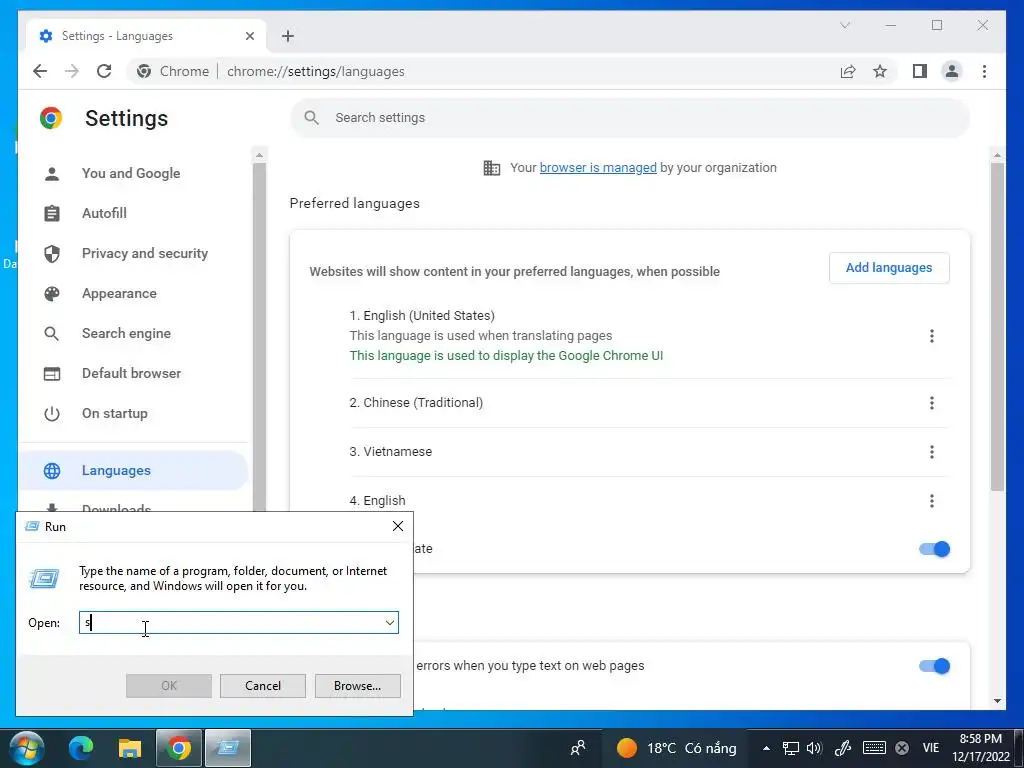Click the Search settings field

pos(630,118)
